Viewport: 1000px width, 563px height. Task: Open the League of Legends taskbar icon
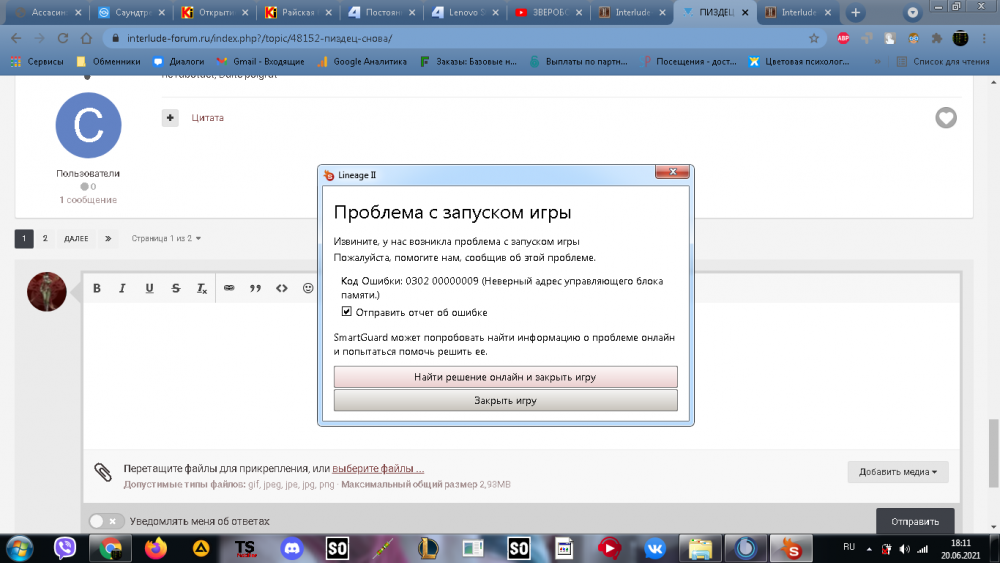point(428,548)
